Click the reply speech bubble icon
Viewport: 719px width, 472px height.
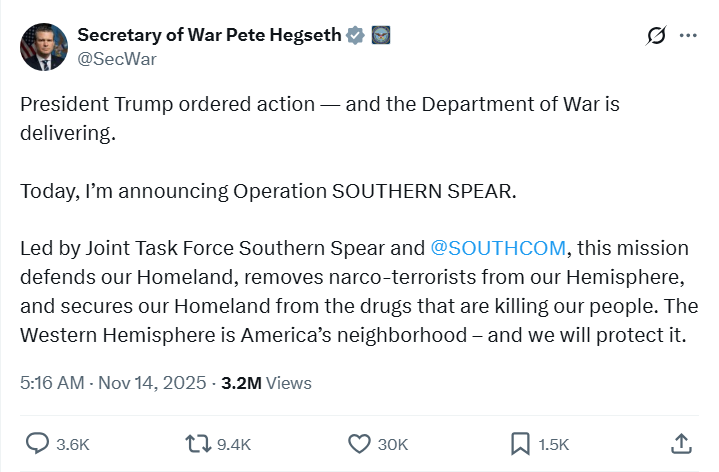pos(37,443)
